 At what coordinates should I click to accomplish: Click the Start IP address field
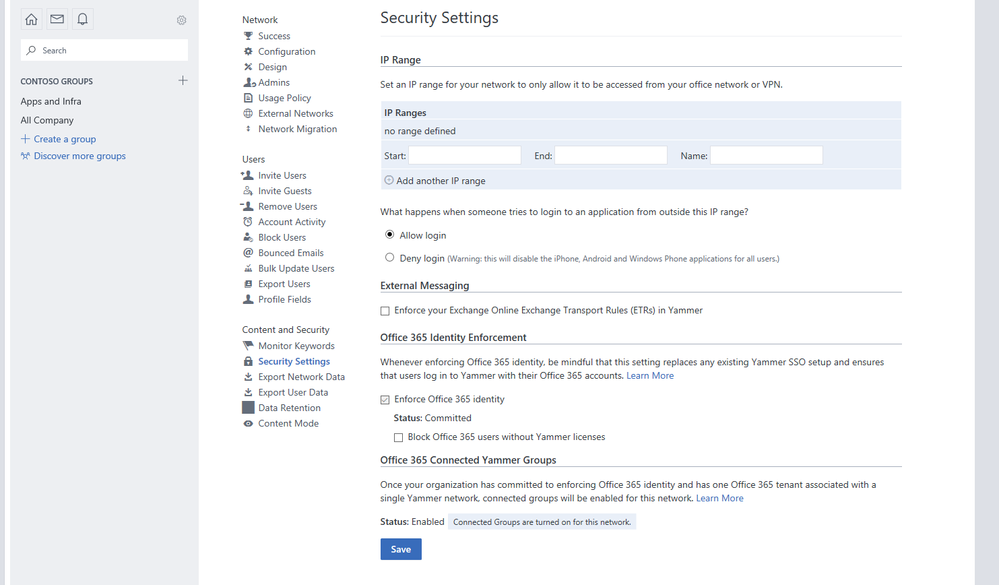pyautogui.click(x=464, y=155)
